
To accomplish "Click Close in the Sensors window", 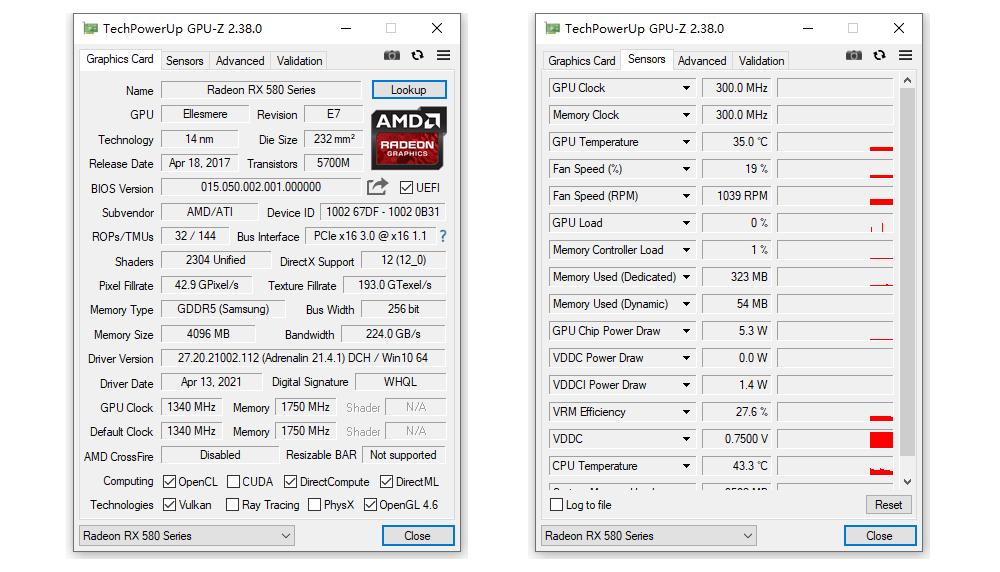I will click(879, 536).
